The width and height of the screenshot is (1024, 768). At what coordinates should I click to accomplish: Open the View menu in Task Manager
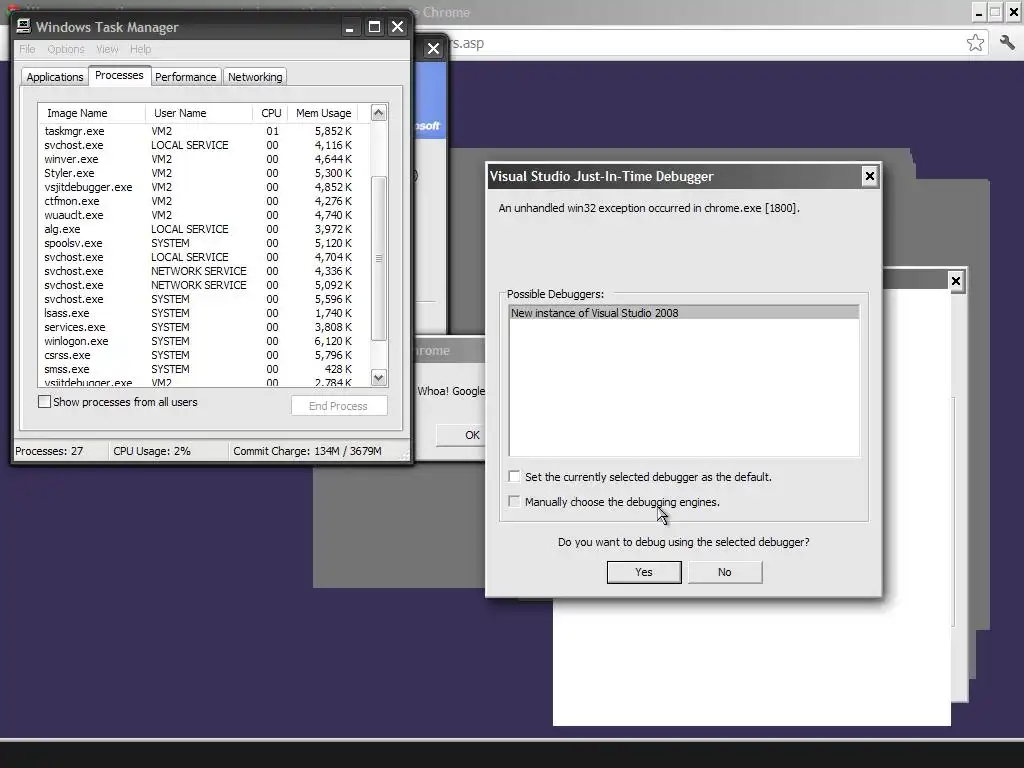pyautogui.click(x=107, y=49)
